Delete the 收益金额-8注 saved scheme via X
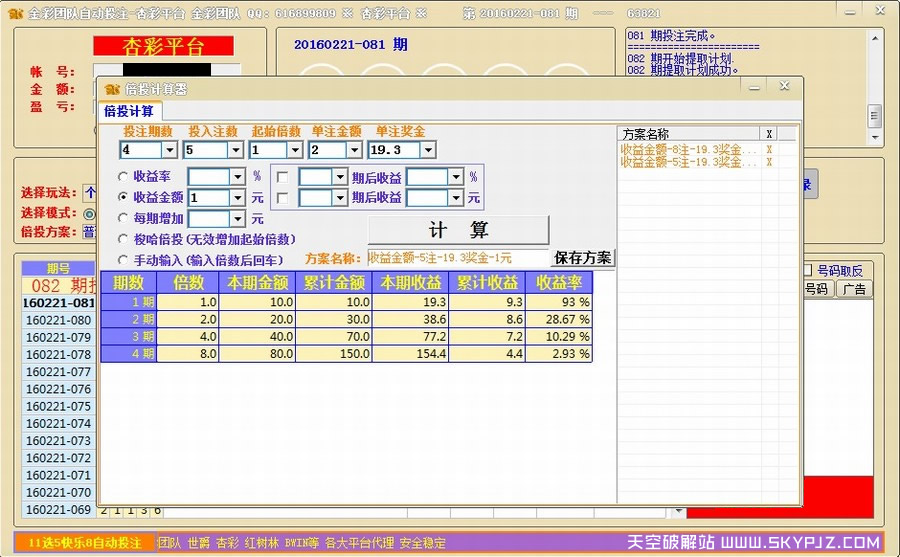 point(769,149)
